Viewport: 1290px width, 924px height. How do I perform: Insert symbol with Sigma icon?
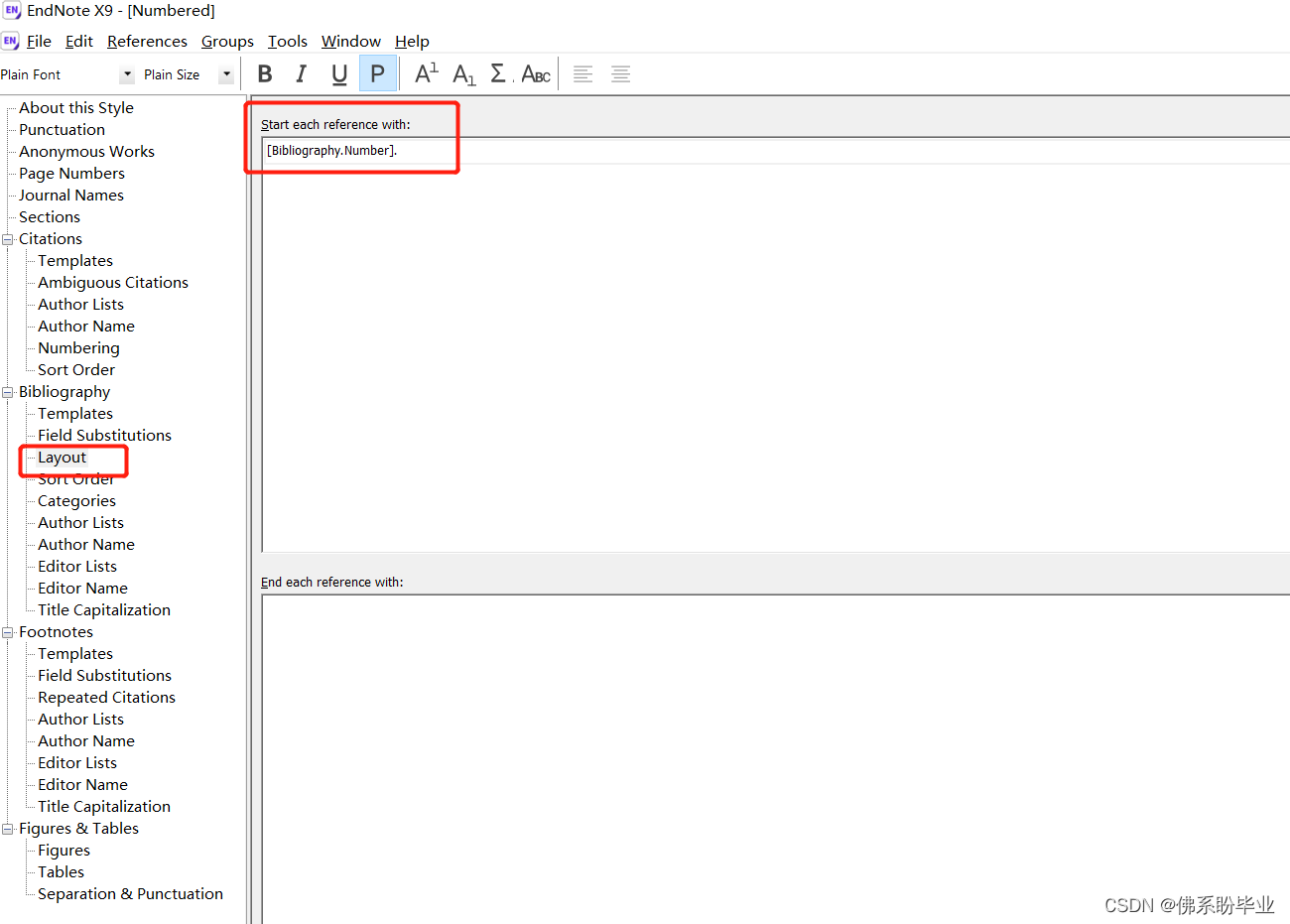(499, 73)
